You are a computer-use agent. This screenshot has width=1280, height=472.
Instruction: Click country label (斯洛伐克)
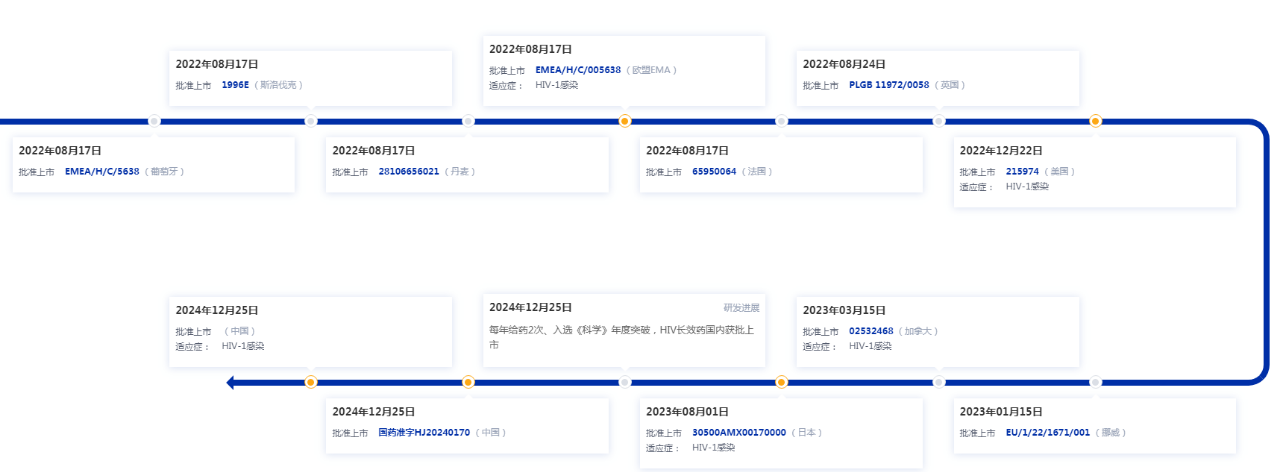coord(278,86)
